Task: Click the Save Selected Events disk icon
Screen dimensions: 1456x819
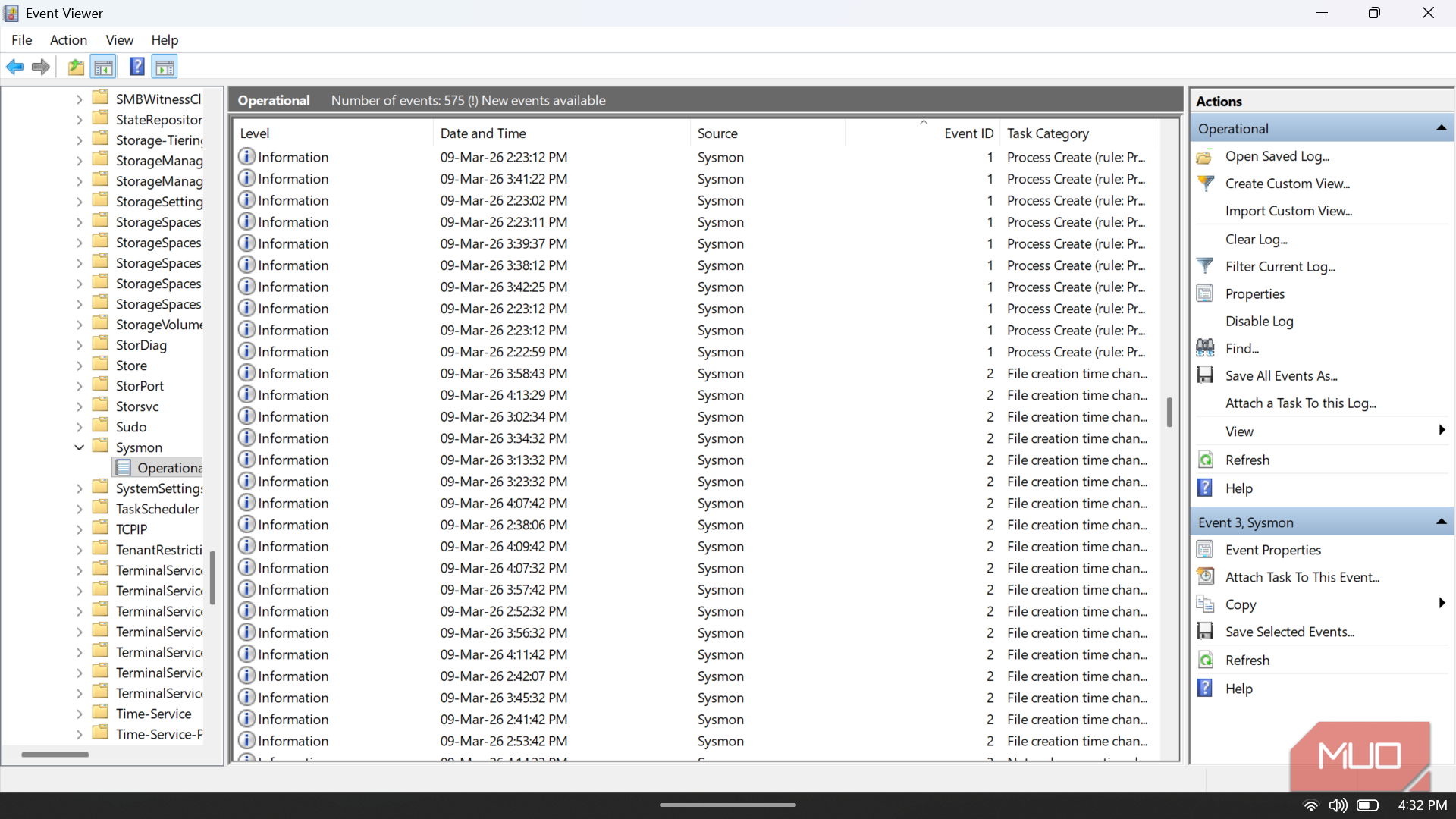Action: click(x=1205, y=632)
